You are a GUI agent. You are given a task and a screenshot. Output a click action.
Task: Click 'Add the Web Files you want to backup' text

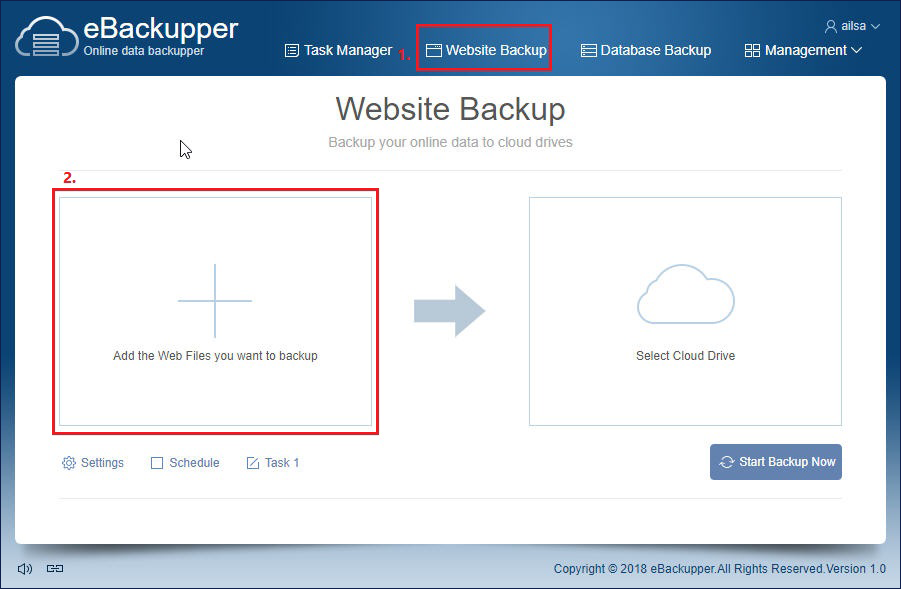(215, 356)
